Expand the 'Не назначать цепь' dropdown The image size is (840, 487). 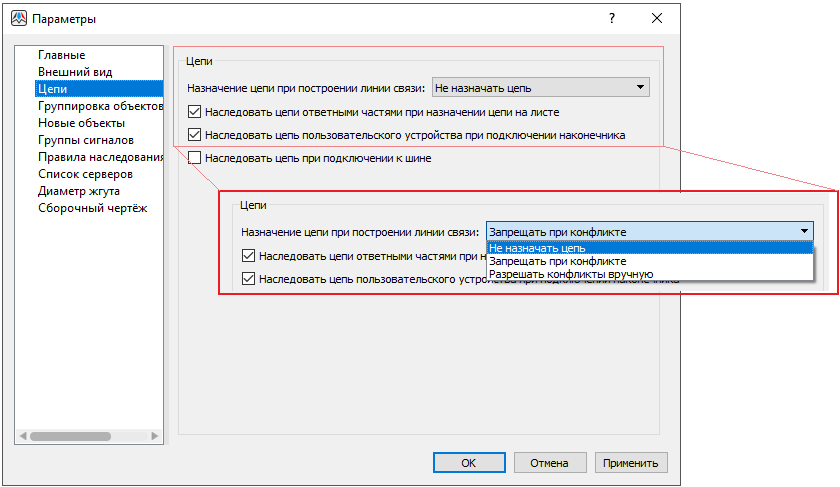tap(540, 88)
